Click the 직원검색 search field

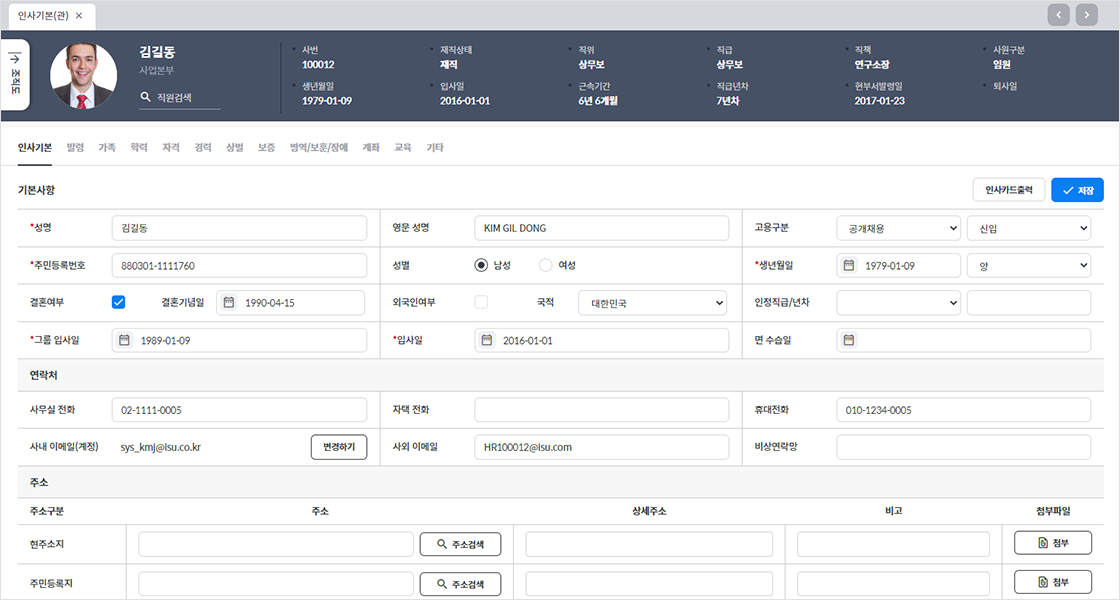click(180, 97)
